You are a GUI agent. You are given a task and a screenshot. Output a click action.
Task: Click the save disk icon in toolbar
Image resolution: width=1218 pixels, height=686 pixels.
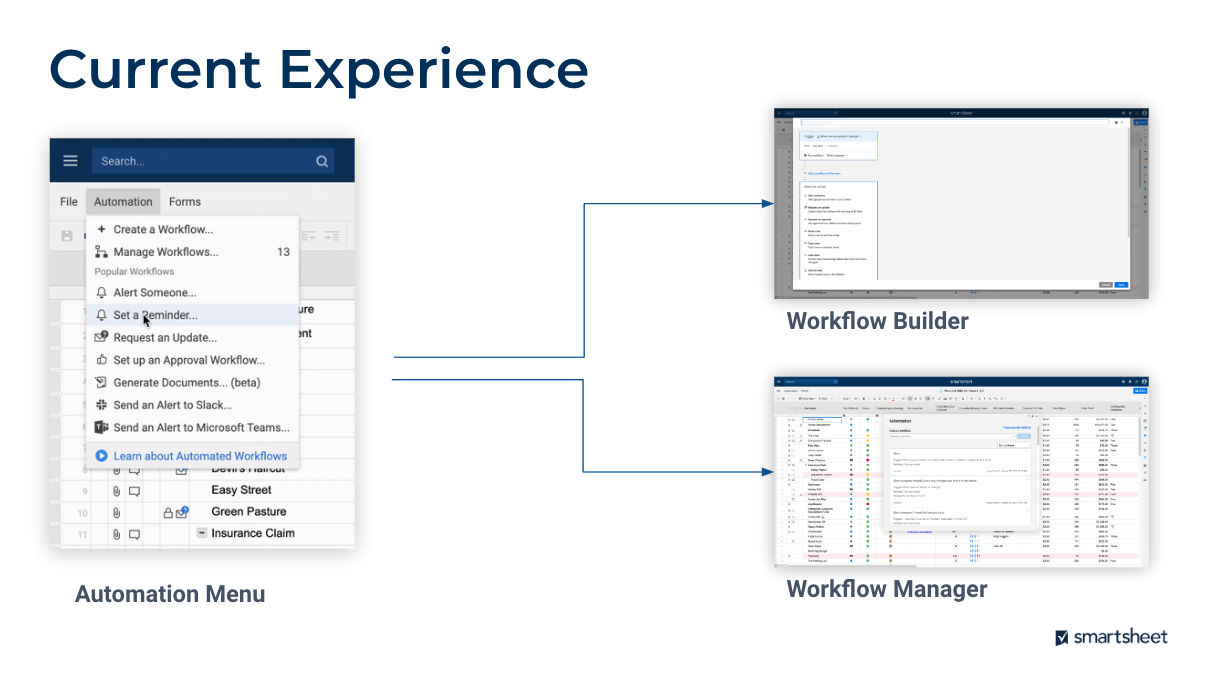(67, 236)
